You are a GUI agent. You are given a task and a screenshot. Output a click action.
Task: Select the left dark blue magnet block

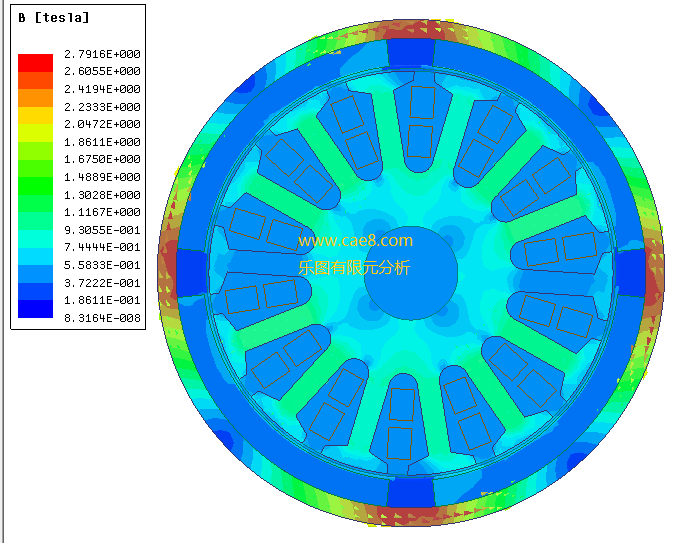coord(192,273)
